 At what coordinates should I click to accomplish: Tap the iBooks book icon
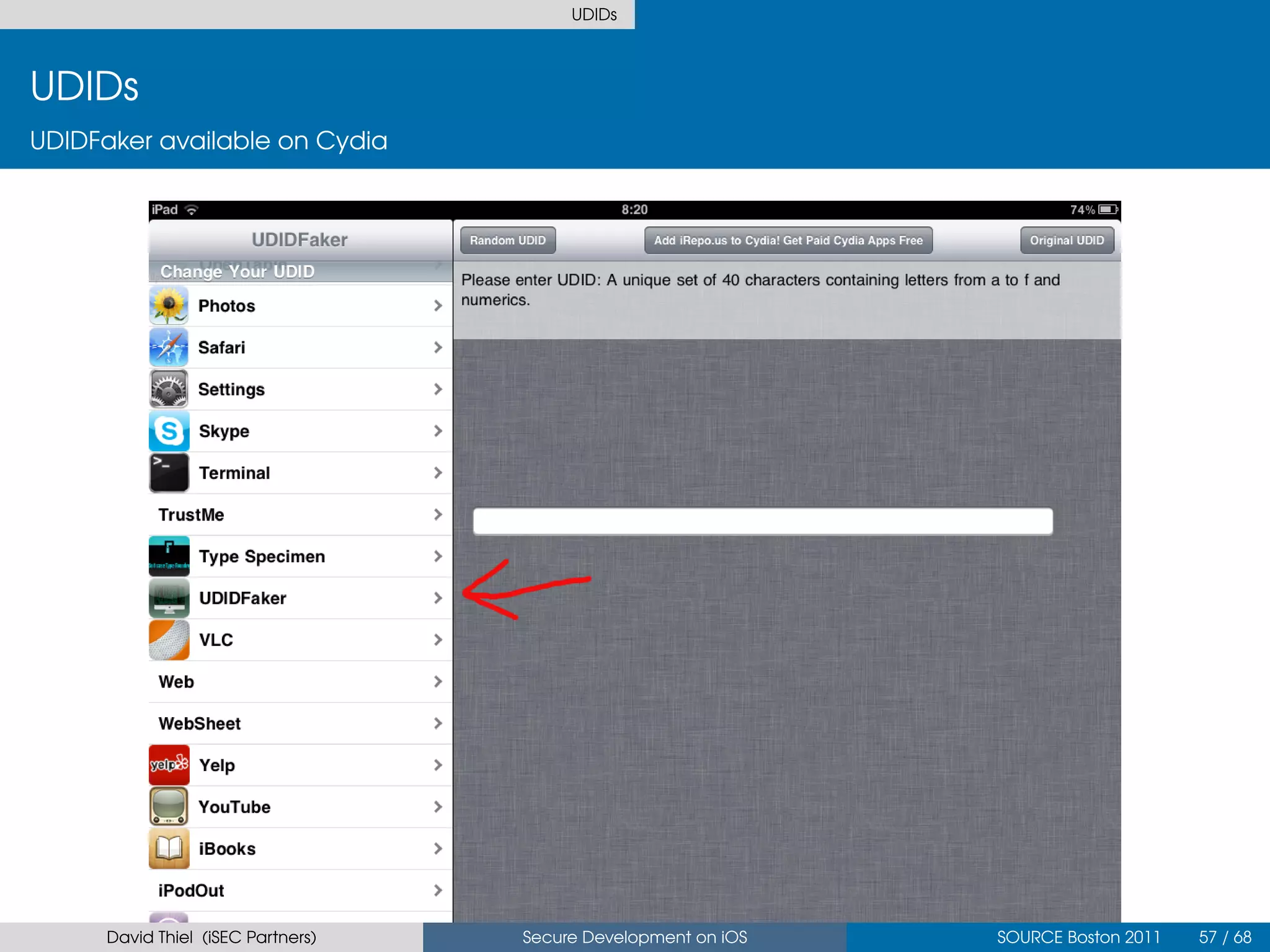pyautogui.click(x=169, y=848)
